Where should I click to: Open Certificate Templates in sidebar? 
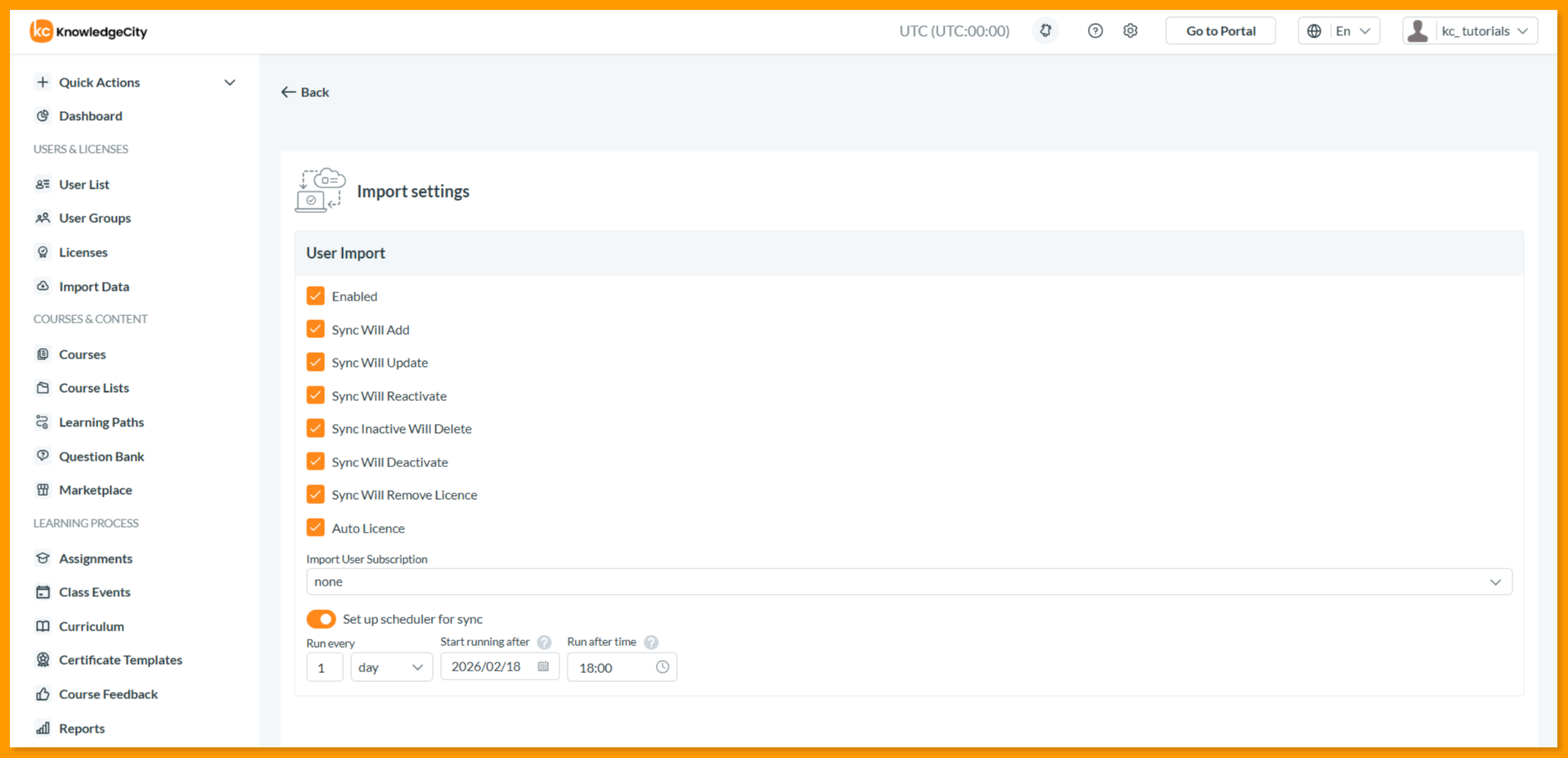tap(120, 660)
